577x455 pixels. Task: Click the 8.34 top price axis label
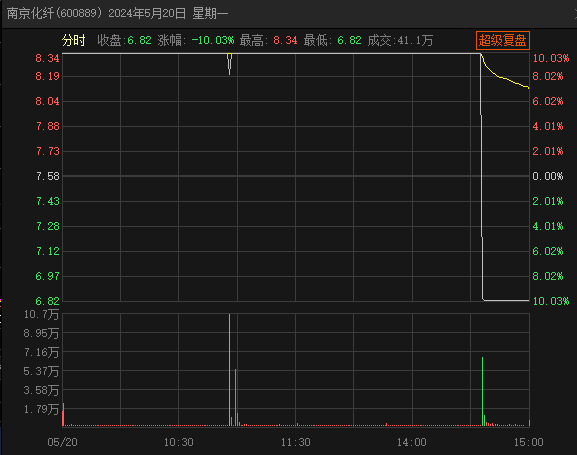47,58
